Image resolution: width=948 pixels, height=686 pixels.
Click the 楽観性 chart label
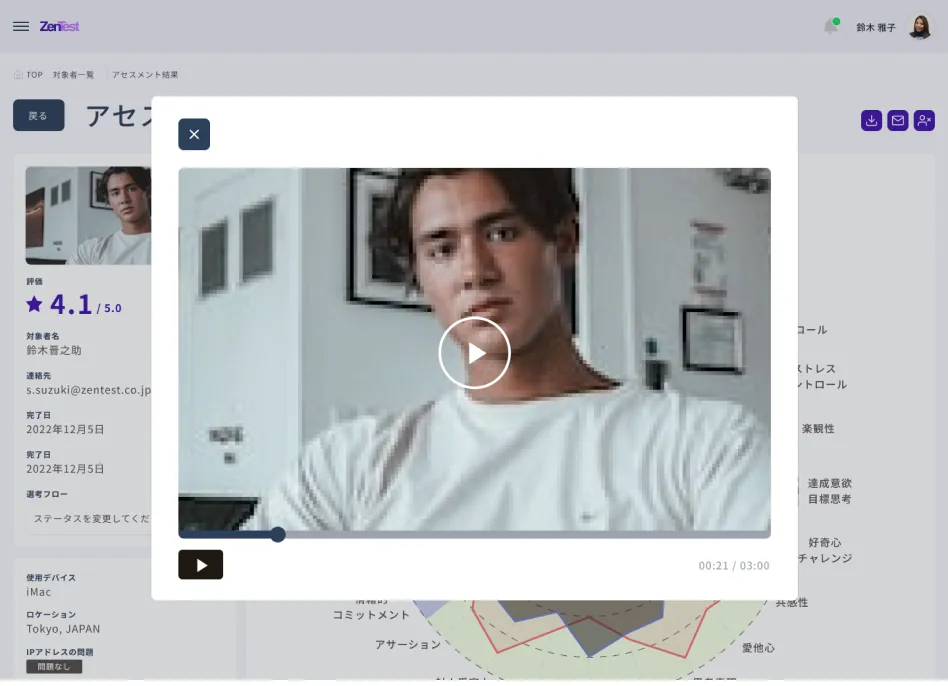[819, 429]
